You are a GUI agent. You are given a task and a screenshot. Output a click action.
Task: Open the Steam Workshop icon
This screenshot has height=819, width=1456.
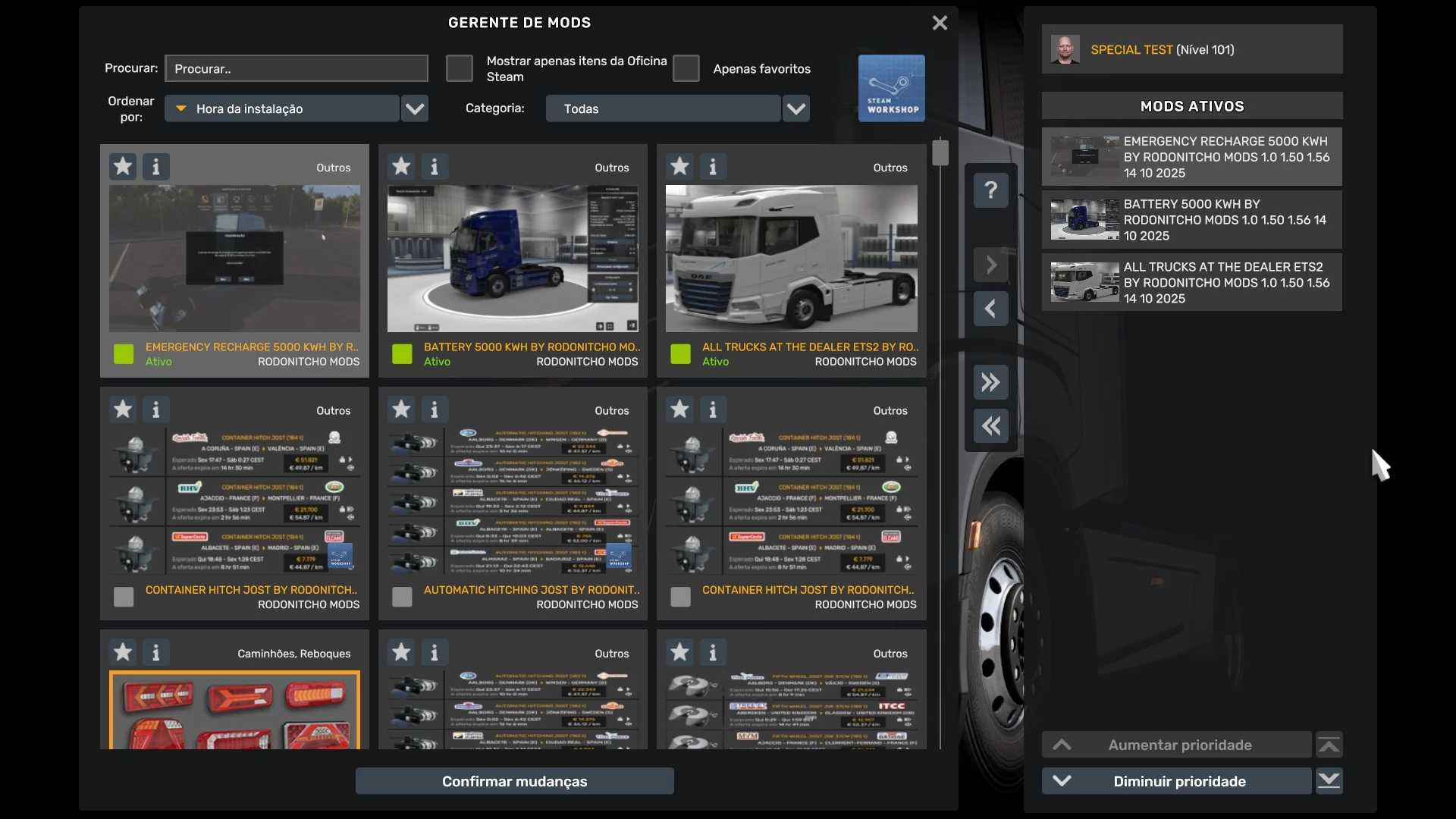891,88
